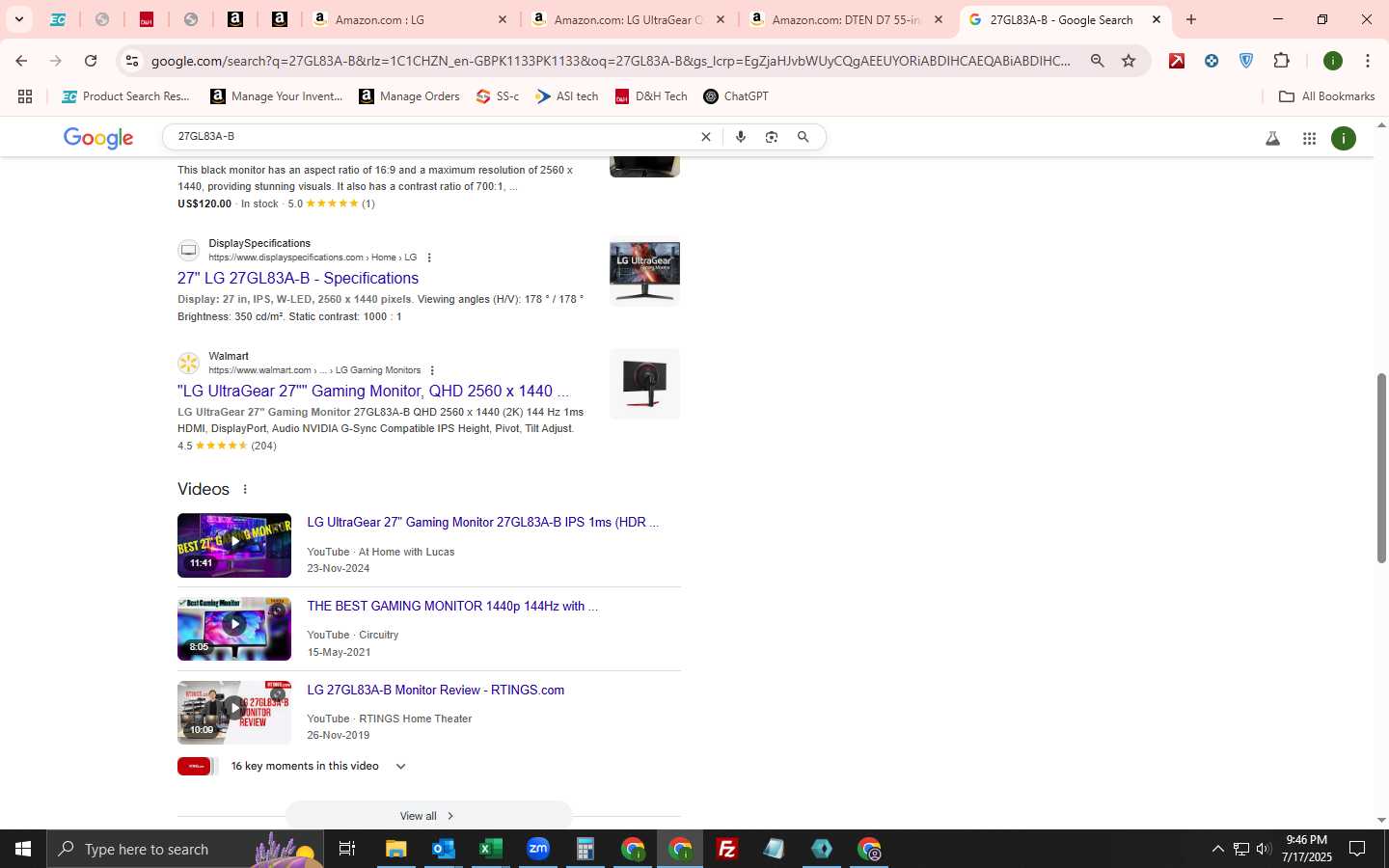This screenshot has height=868, width=1389.
Task: Play the 8:05 Circuitry video thumbnail
Action: (x=234, y=629)
